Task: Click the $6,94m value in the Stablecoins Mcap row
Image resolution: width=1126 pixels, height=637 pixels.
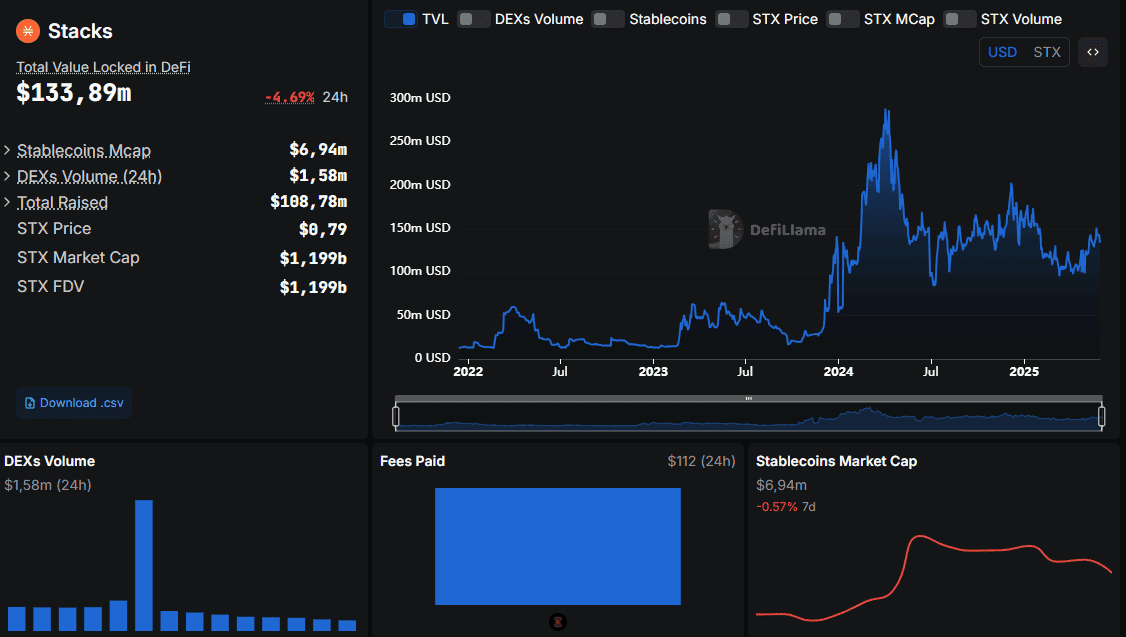Action: click(x=318, y=149)
